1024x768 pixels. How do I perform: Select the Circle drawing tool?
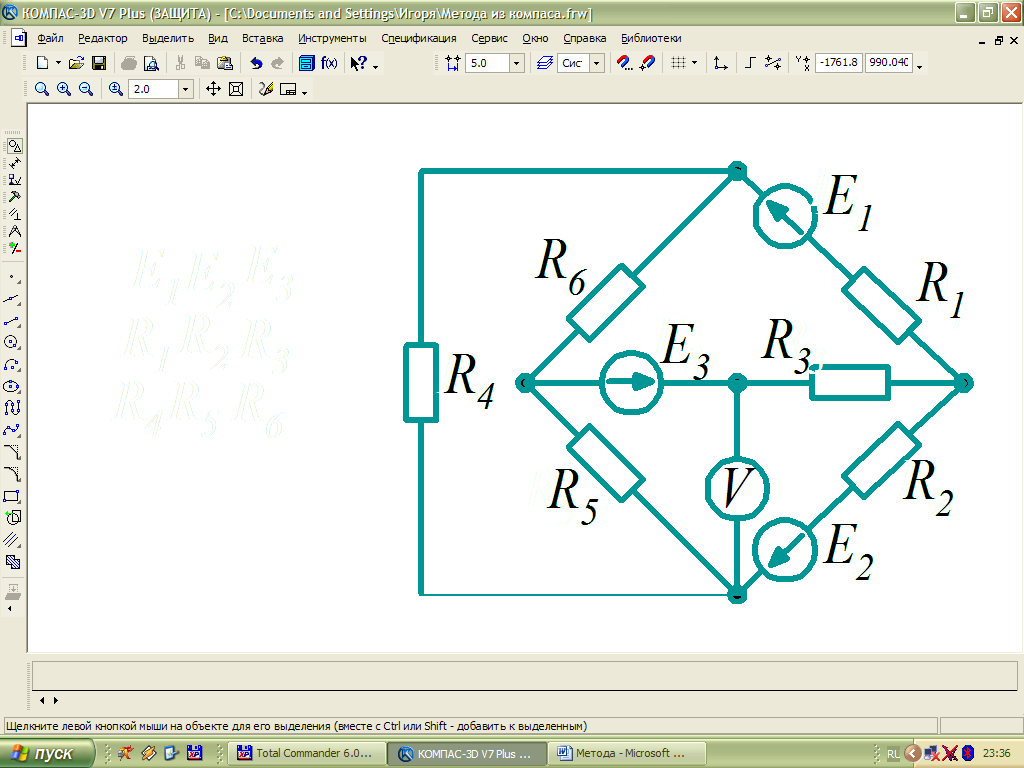(13, 342)
